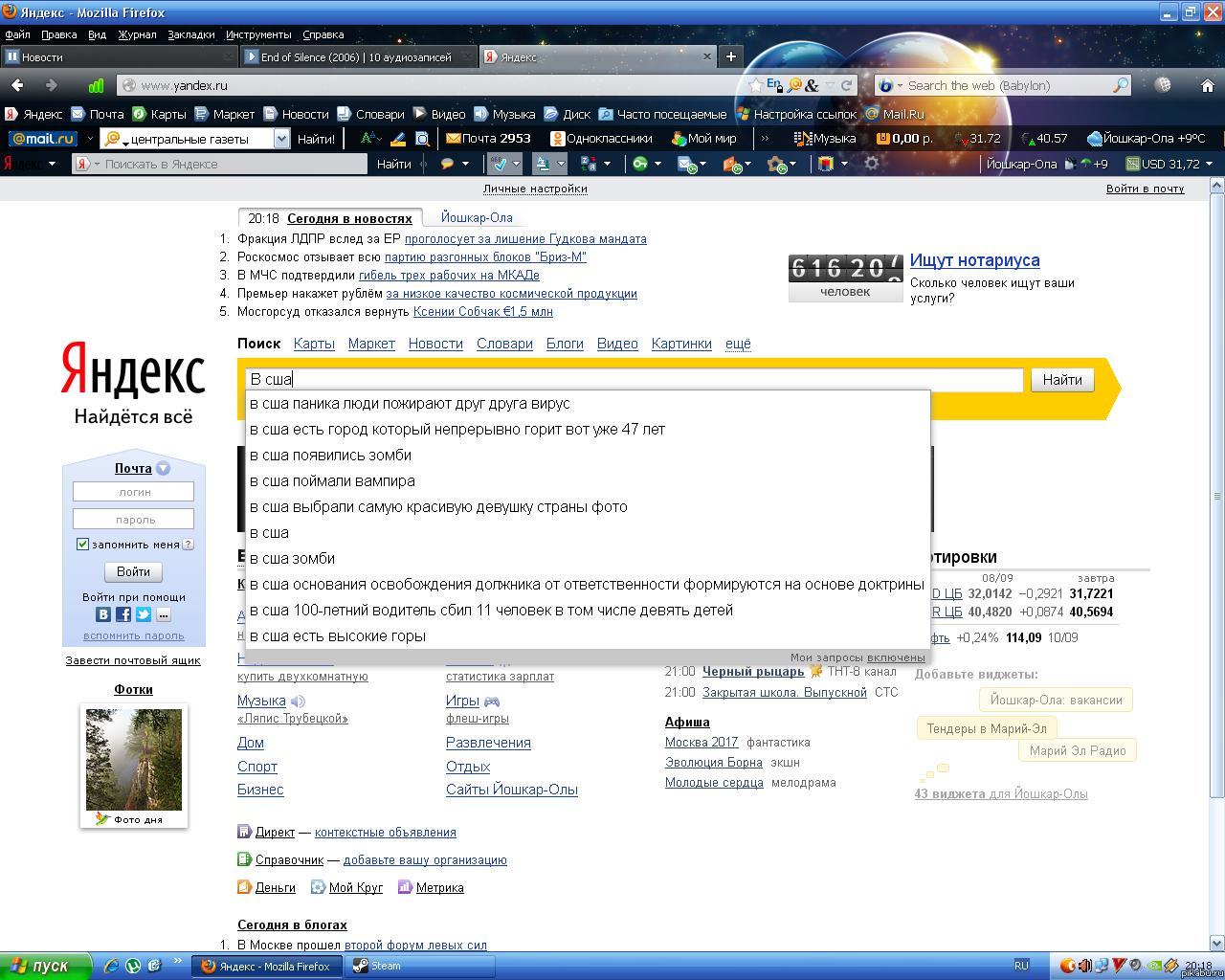This screenshot has width=1225, height=980.
Task: Click the help question mark beside запомнить меня
Action: pyautogui.click(x=188, y=545)
